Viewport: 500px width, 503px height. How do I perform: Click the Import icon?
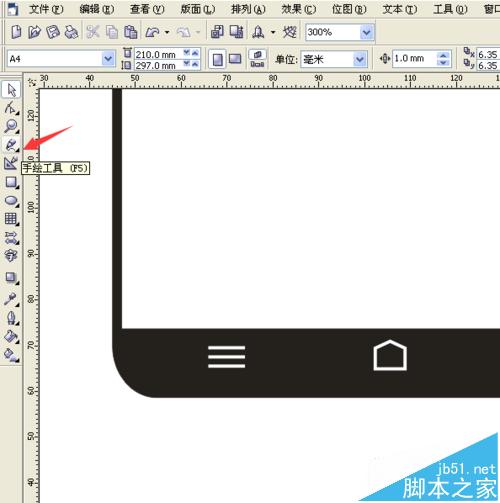coord(217,32)
